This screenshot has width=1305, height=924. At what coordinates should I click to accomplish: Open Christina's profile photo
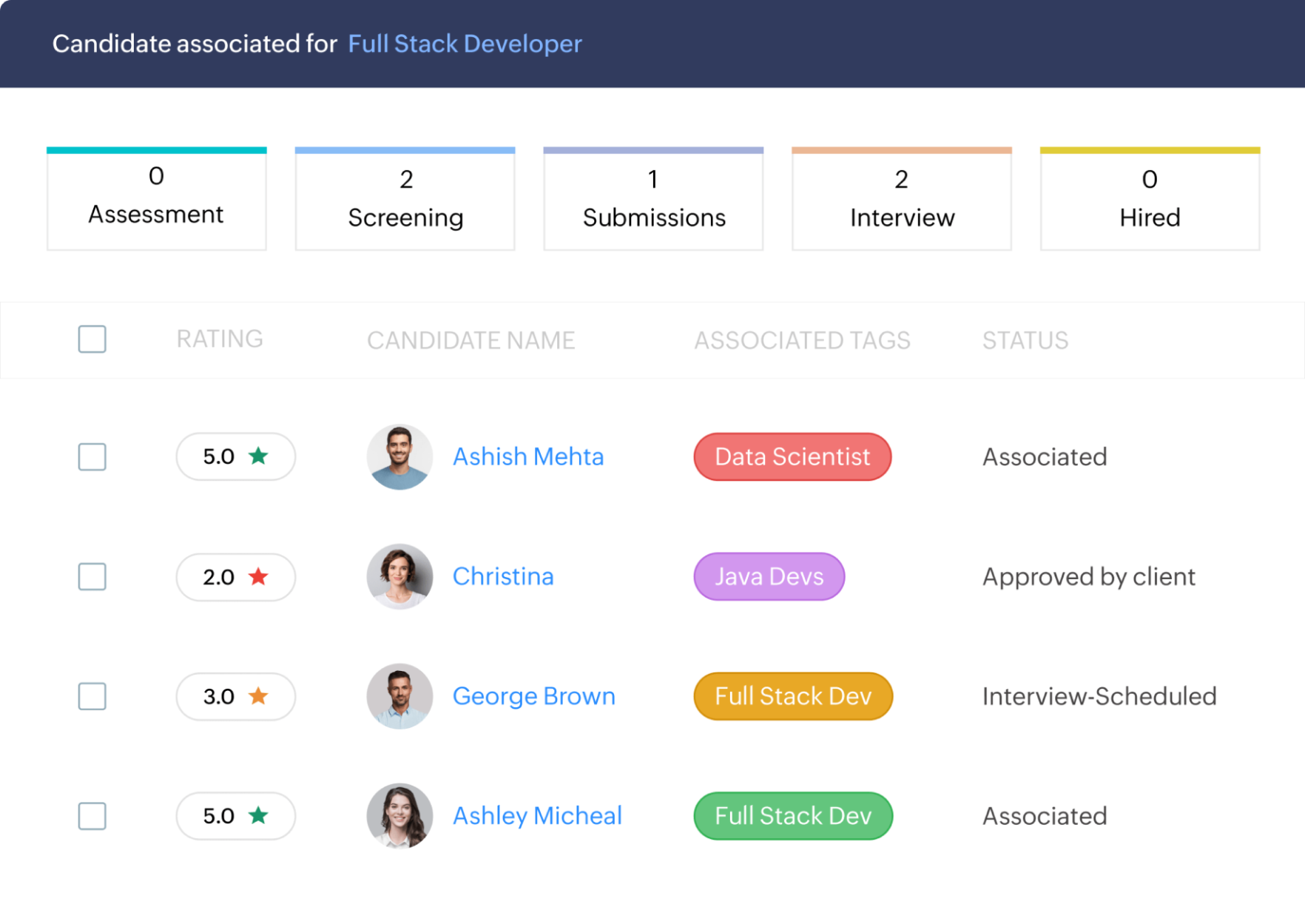399,576
